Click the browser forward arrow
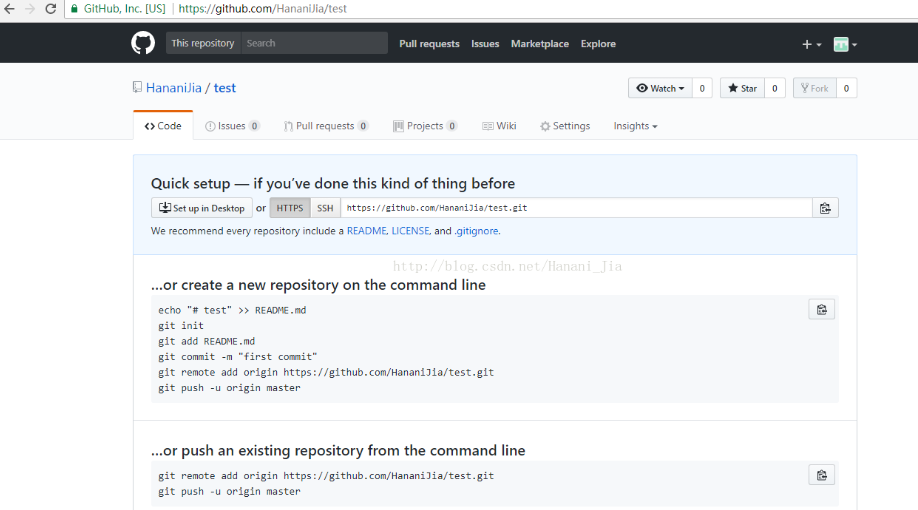 pos(30,9)
